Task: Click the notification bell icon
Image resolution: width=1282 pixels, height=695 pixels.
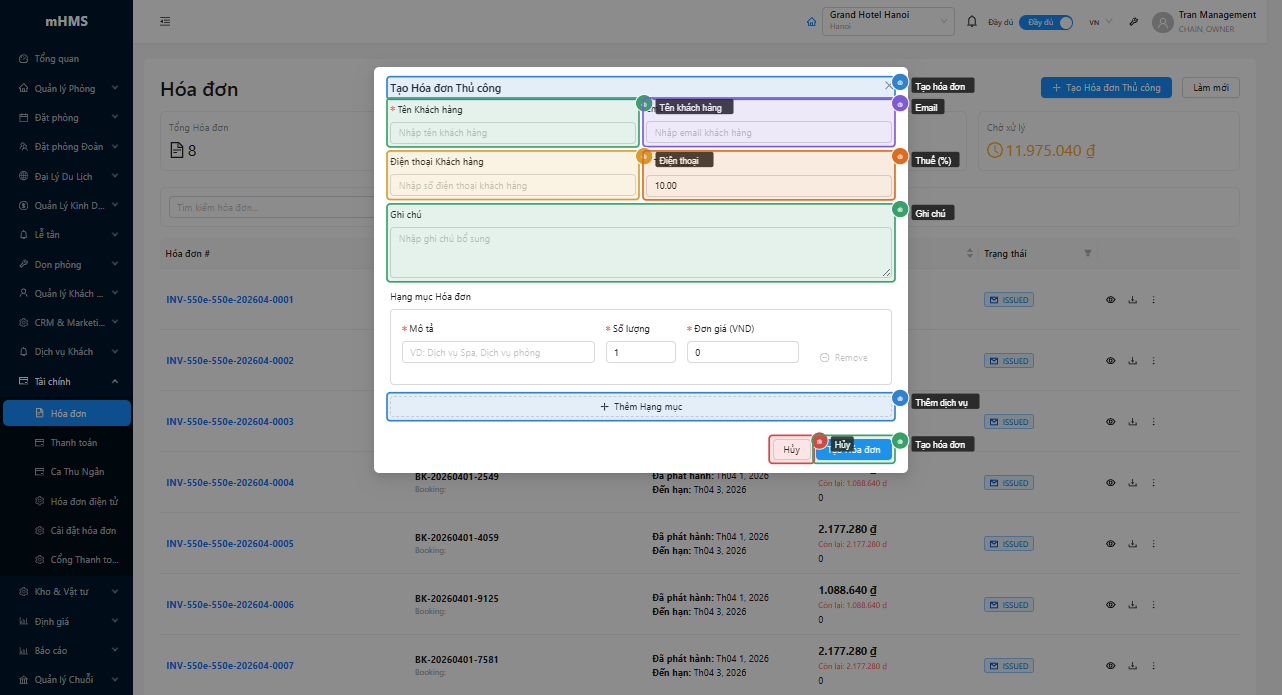Action: [x=972, y=22]
